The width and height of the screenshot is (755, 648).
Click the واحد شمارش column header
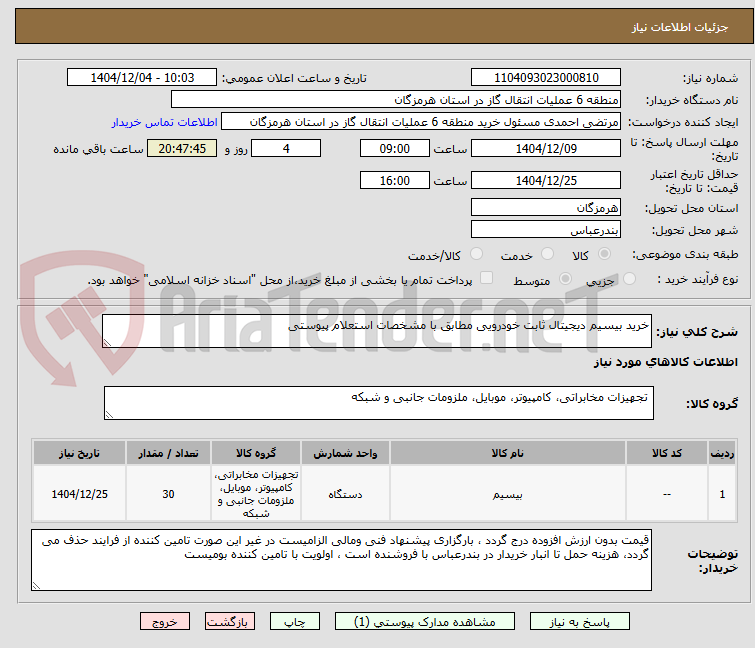pos(345,453)
